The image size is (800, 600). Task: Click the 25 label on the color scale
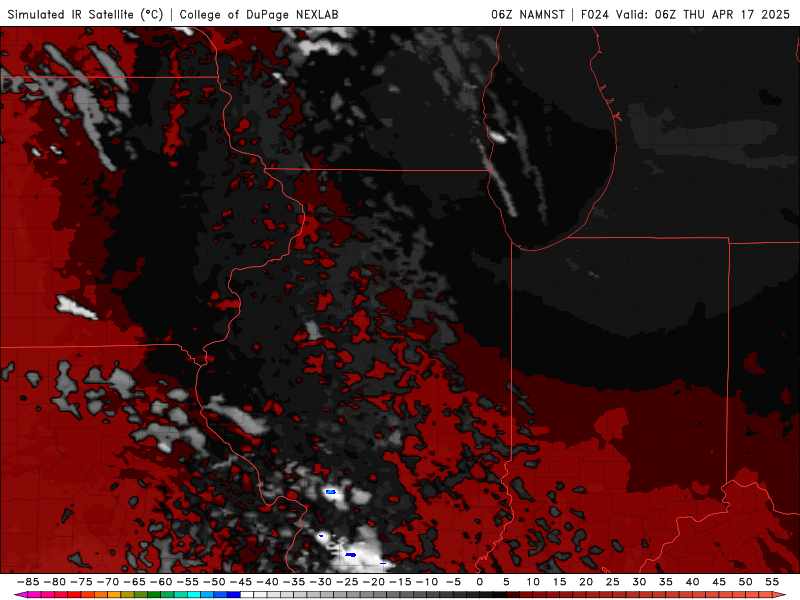tap(612, 582)
